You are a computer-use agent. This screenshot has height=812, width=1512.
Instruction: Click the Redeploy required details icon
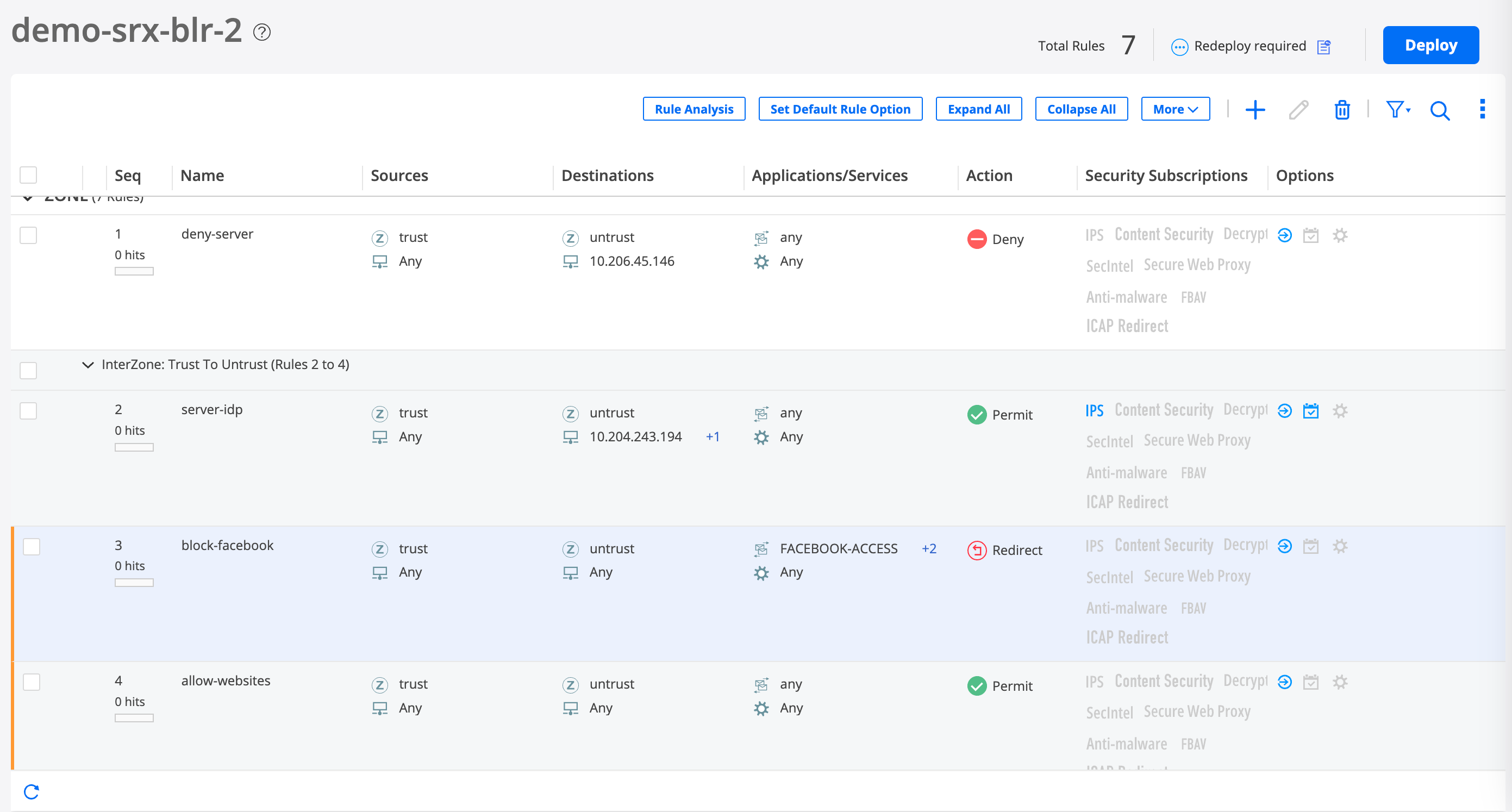click(1323, 46)
